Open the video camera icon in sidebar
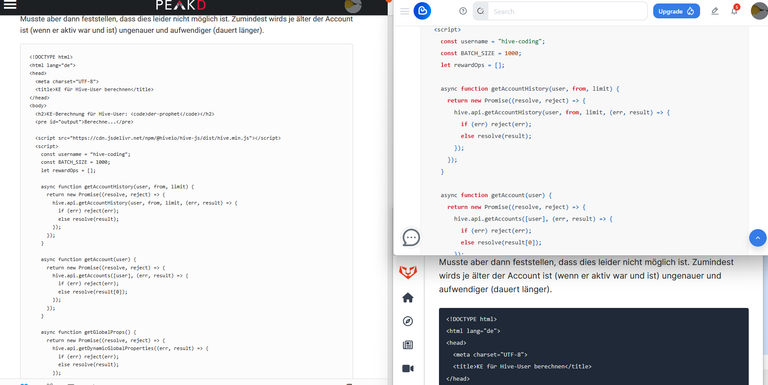The height and width of the screenshot is (385, 768). tap(408, 368)
